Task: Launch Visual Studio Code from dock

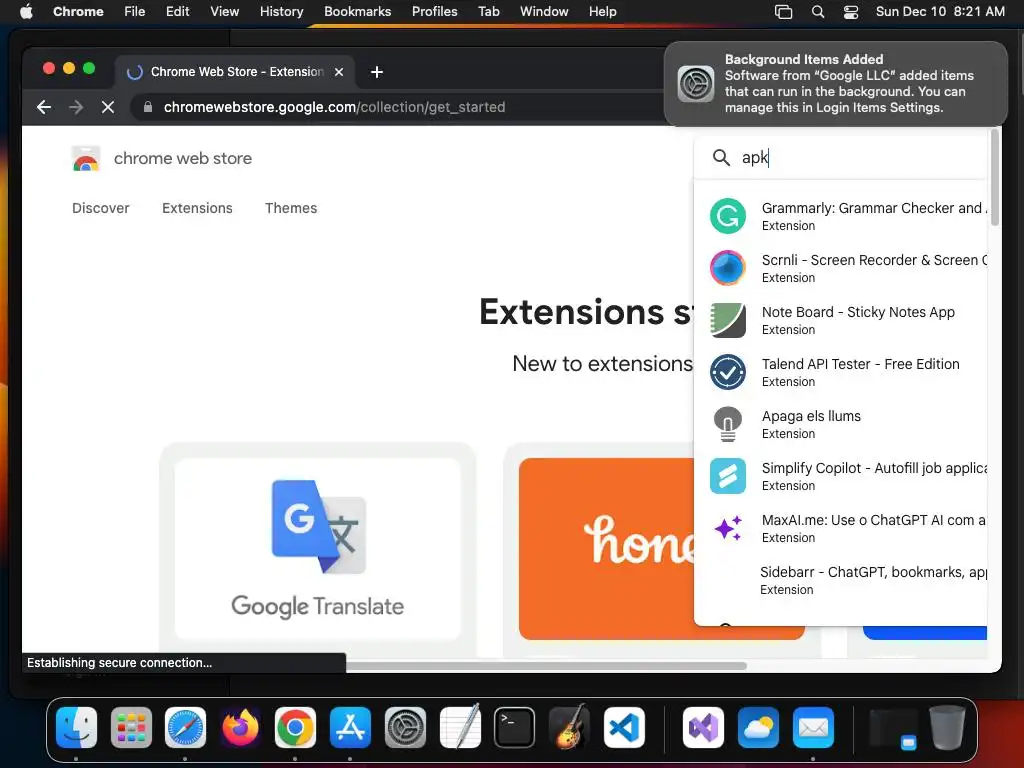Action: pos(624,727)
